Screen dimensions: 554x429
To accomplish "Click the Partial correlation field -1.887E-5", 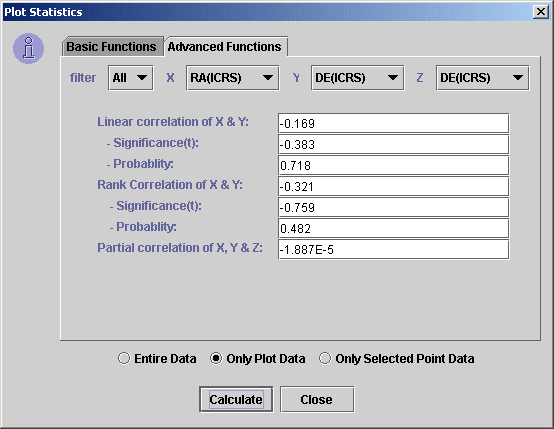I will pos(394,249).
